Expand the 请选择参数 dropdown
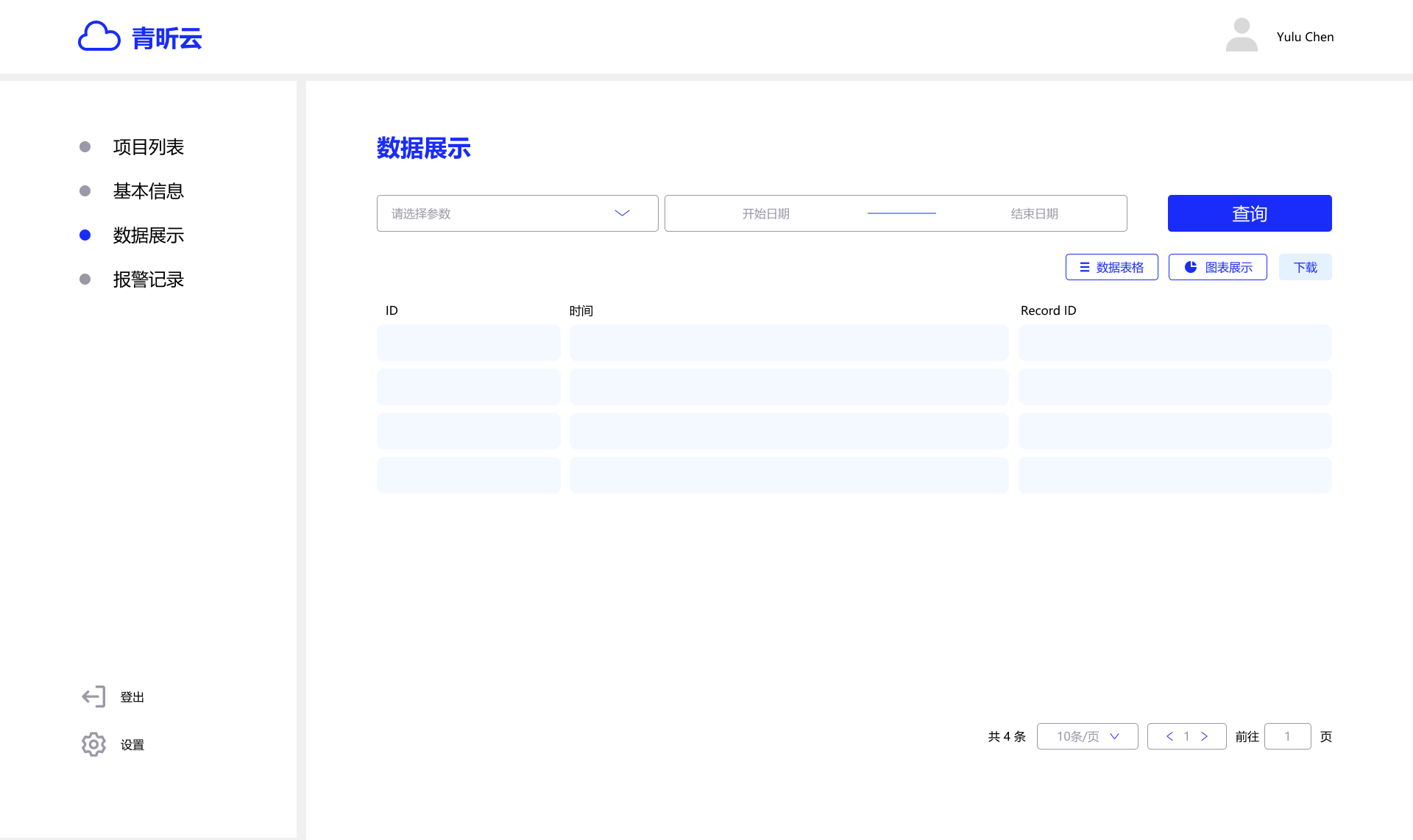This screenshot has height=840, width=1413. 517,213
